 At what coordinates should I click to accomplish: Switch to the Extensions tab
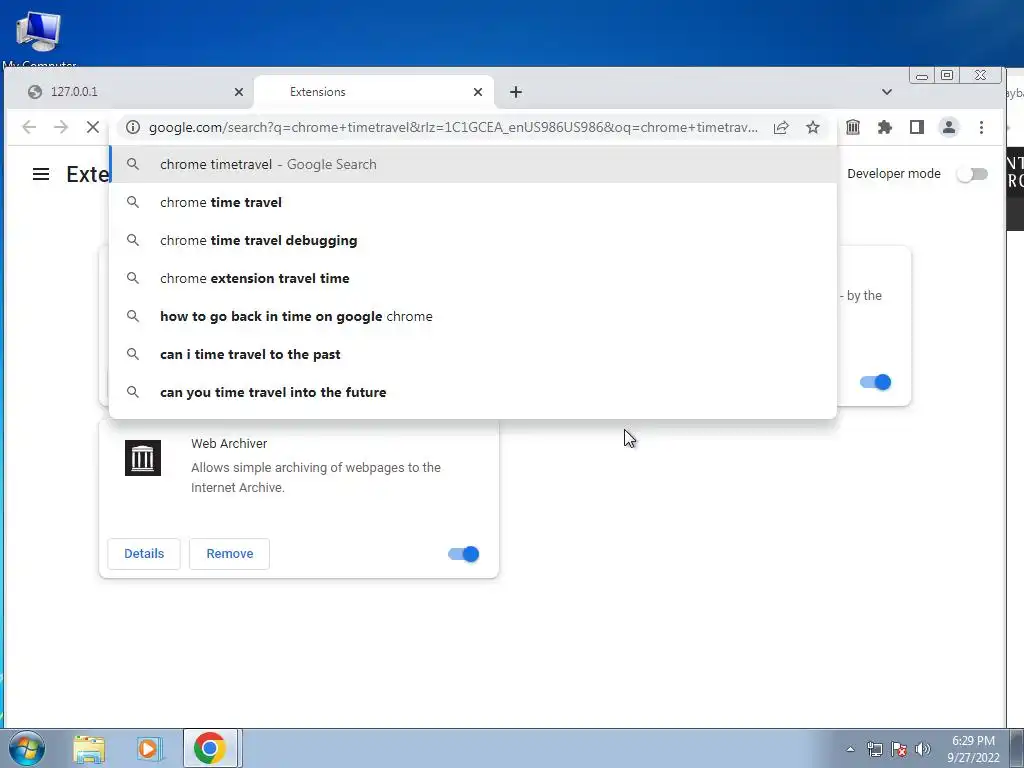tap(374, 92)
